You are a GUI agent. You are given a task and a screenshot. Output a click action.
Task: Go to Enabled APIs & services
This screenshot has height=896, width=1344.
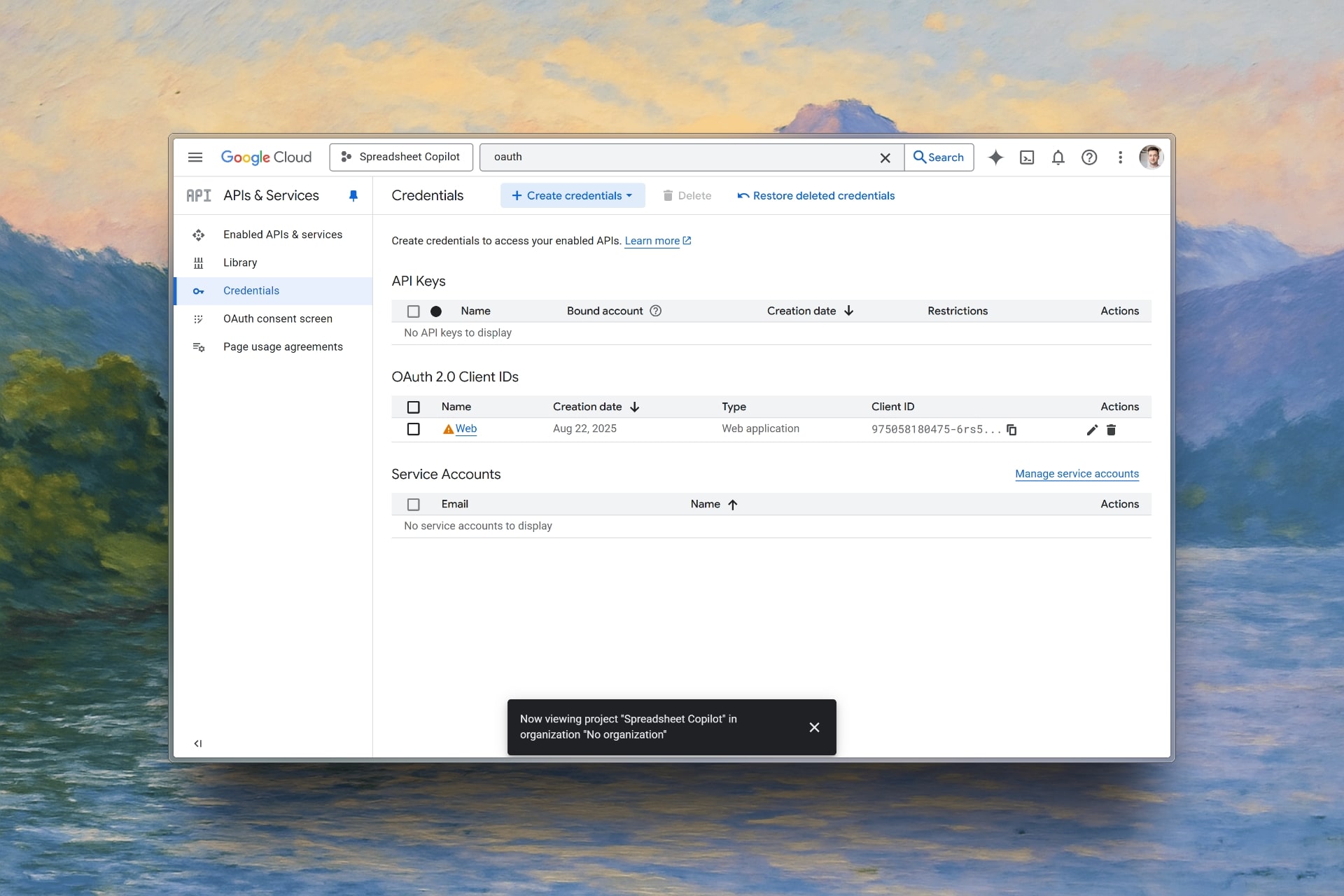[x=283, y=234]
